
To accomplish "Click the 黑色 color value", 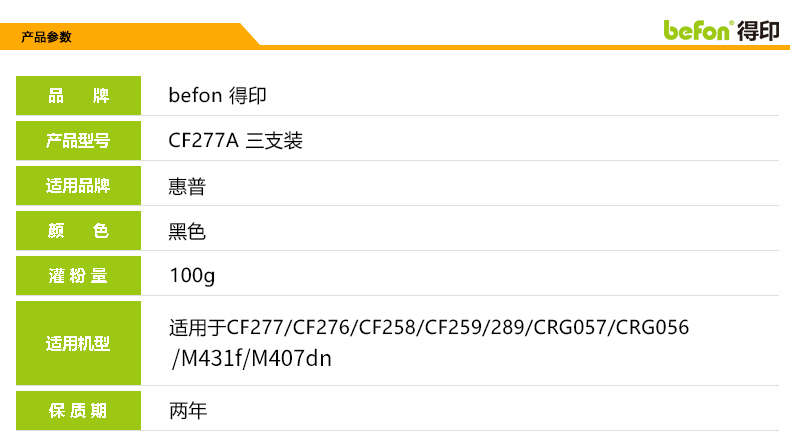I will [187, 232].
